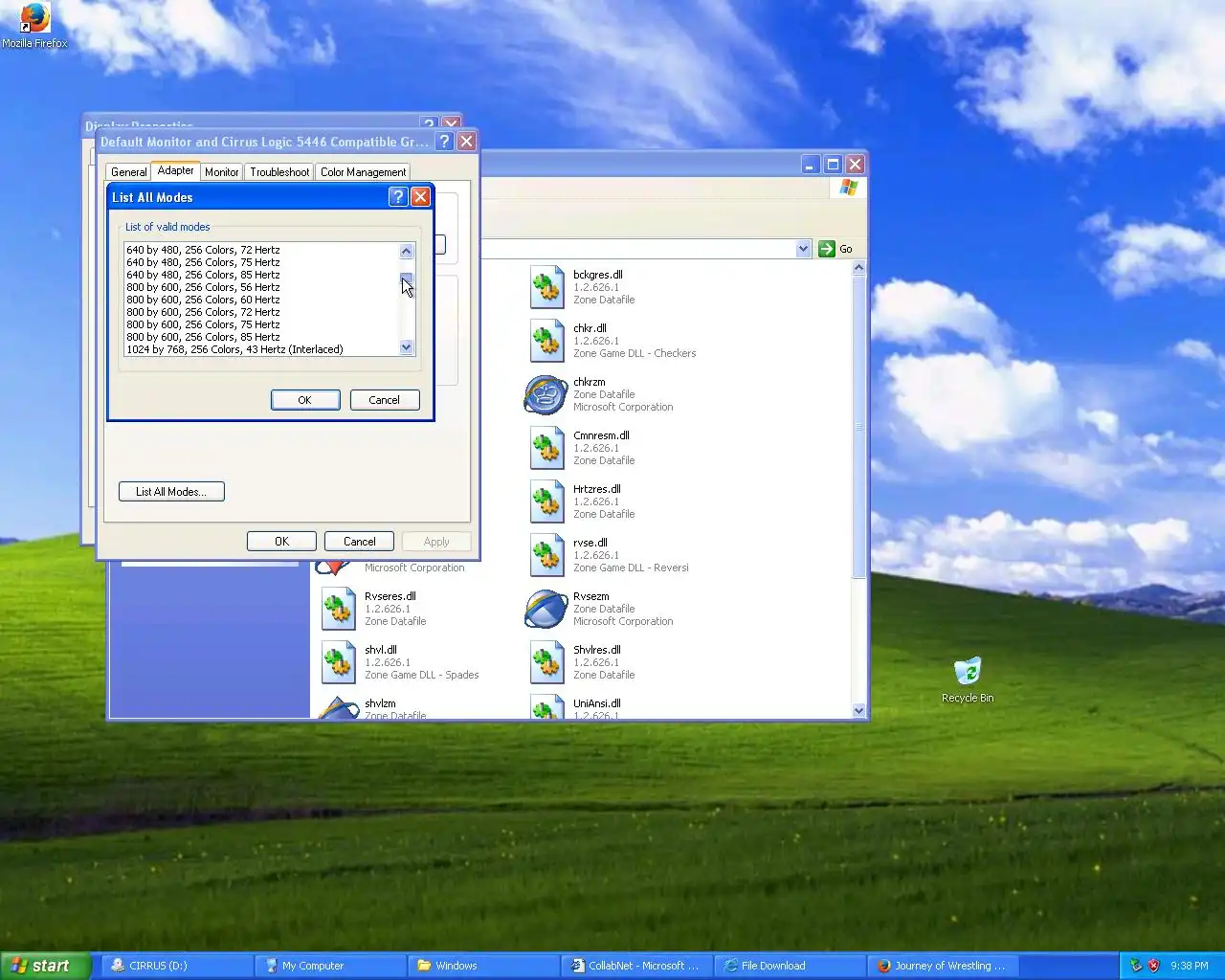Screen dimensions: 1225x980
Task: Select the chkrzm chess piece icon
Action: pos(546,394)
